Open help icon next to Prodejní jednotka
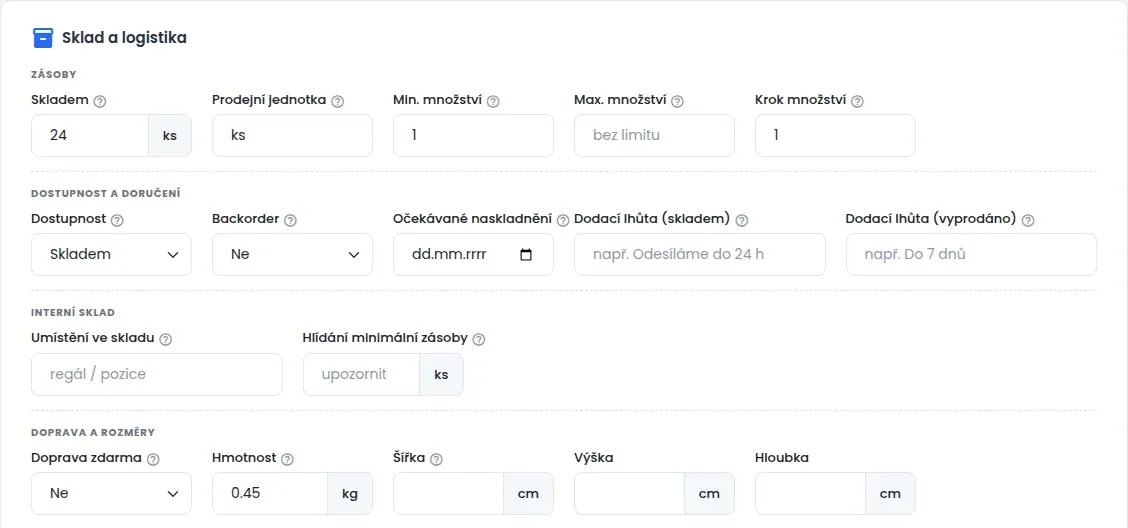This screenshot has height=528, width=1128. click(x=337, y=101)
